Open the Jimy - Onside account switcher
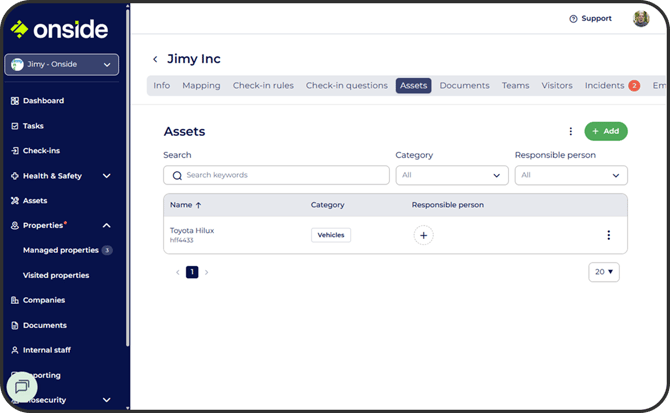The height and width of the screenshot is (413, 670). point(62,64)
